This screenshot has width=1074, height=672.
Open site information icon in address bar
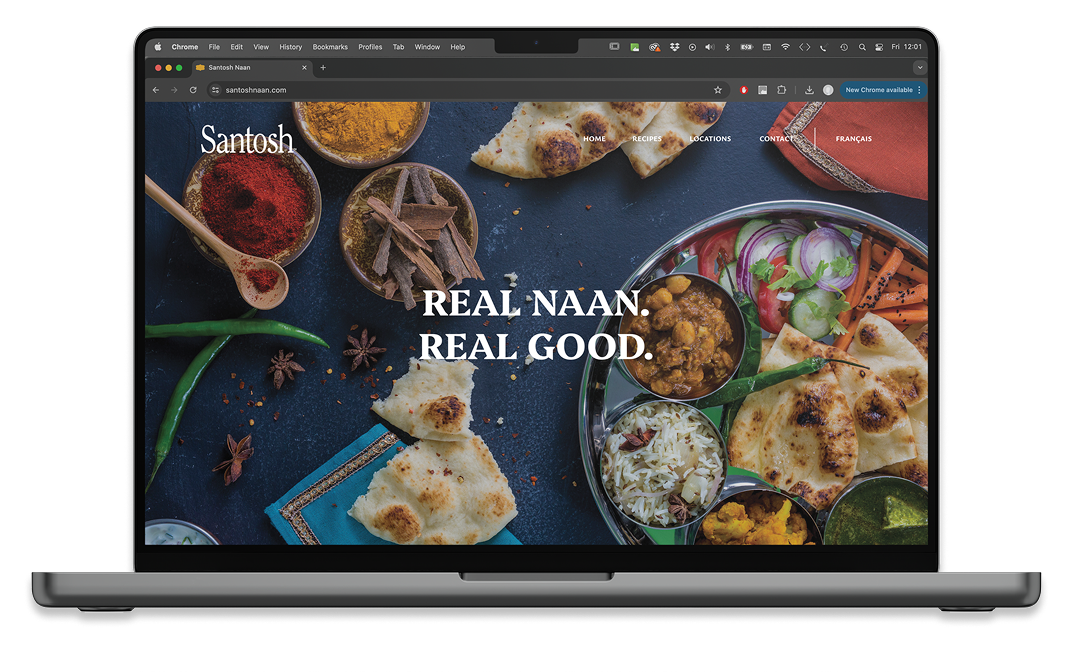[x=215, y=90]
